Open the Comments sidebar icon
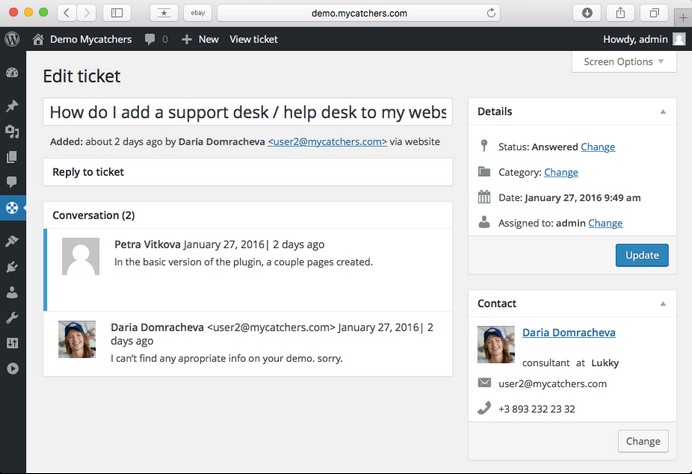692x474 pixels. tap(12, 182)
